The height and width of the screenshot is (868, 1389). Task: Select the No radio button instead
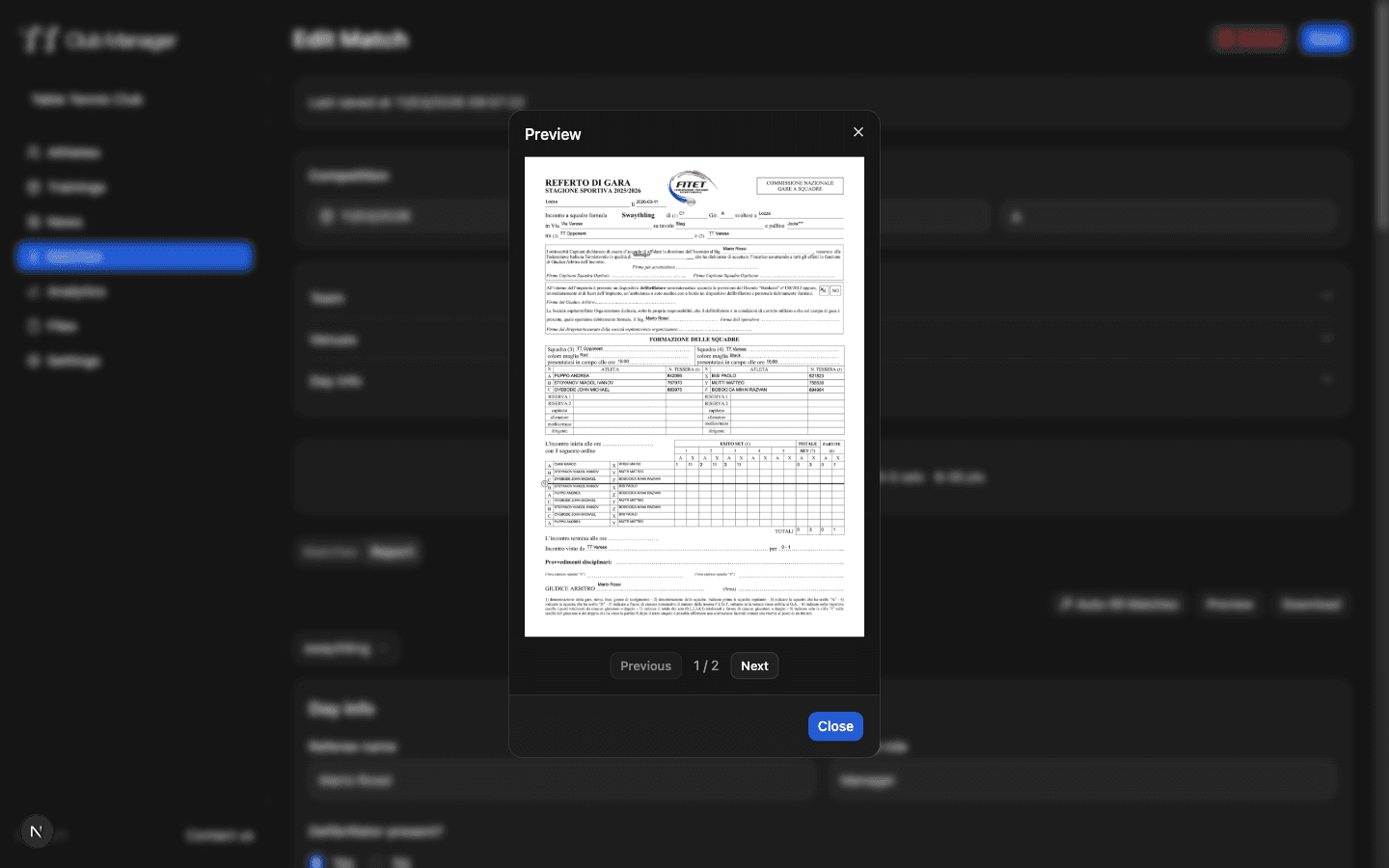coord(378,861)
